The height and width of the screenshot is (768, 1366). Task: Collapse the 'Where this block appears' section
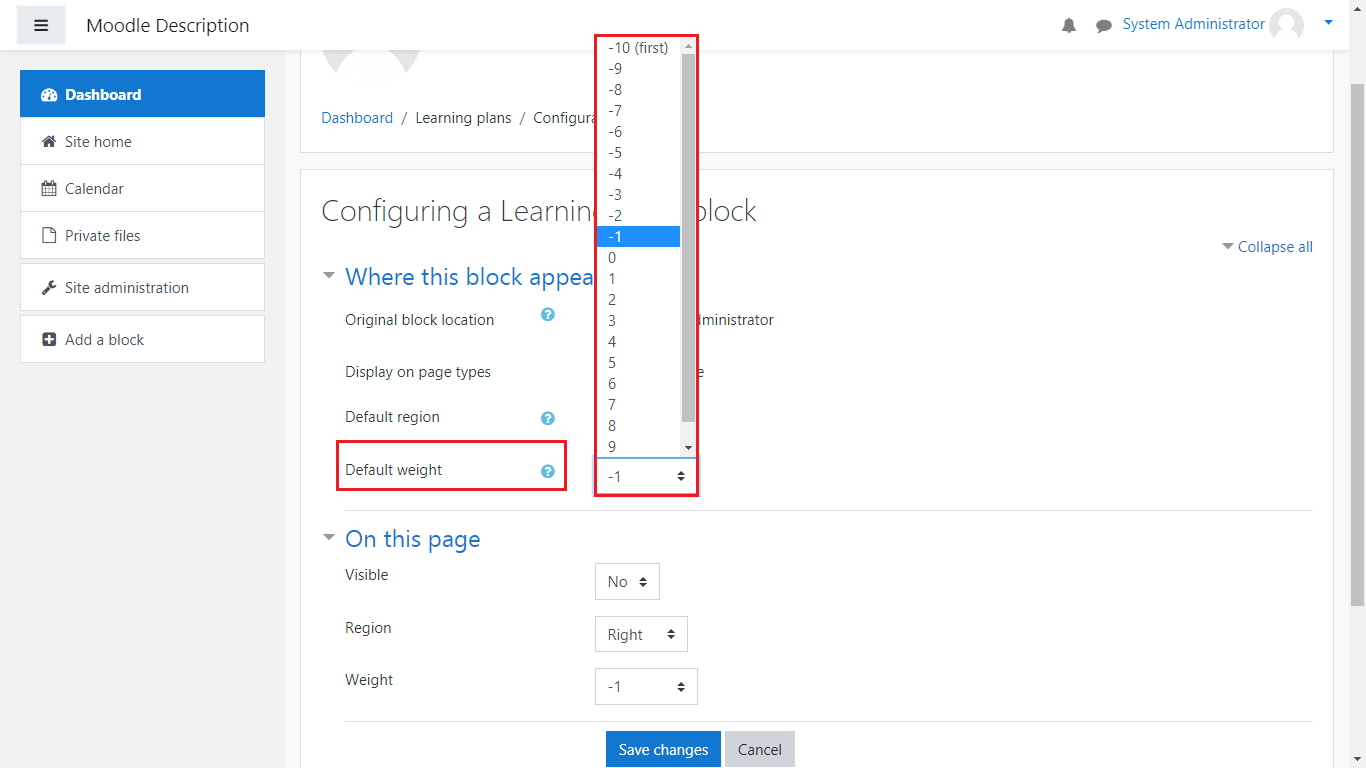329,276
